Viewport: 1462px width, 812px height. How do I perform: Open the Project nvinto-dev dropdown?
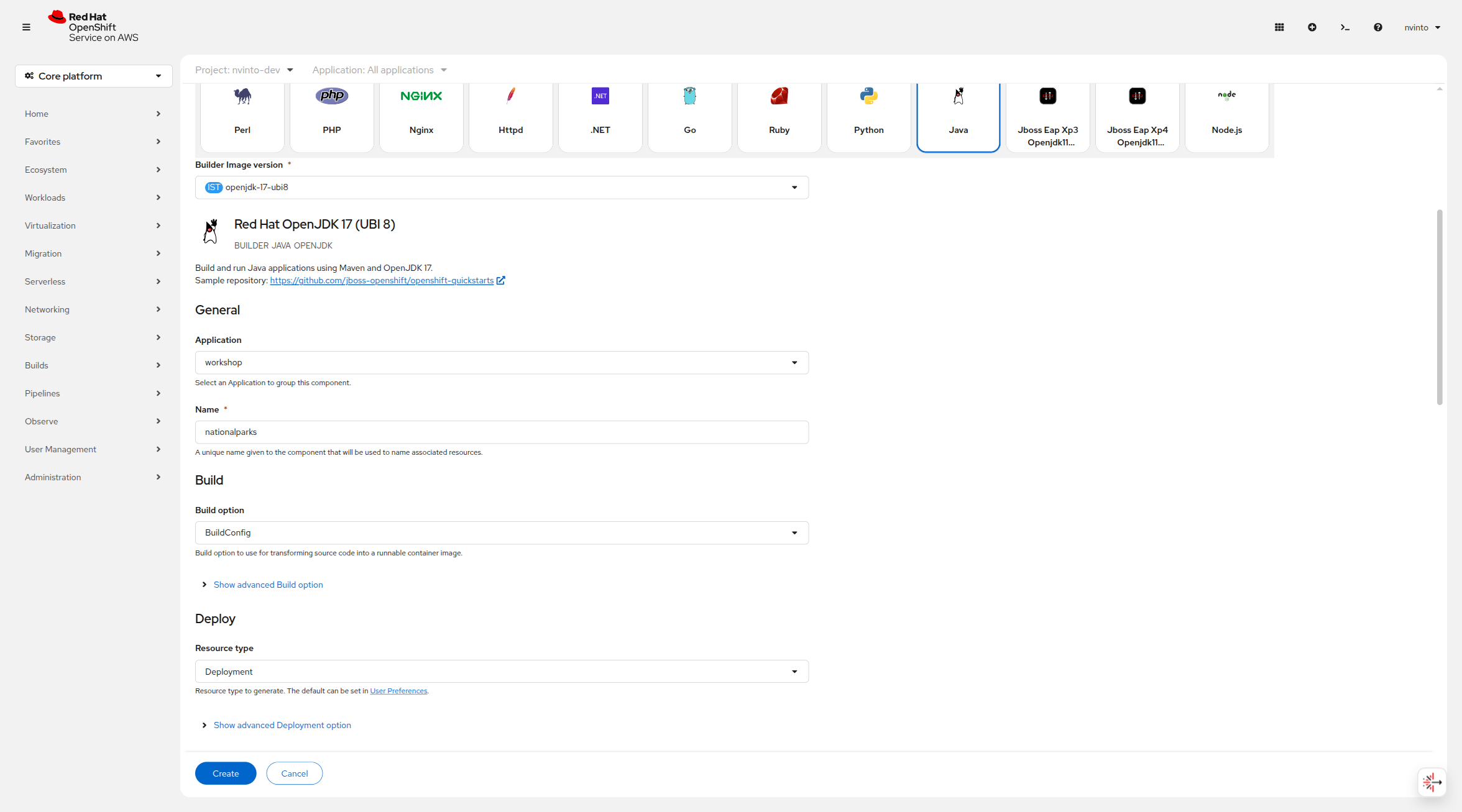coord(244,70)
